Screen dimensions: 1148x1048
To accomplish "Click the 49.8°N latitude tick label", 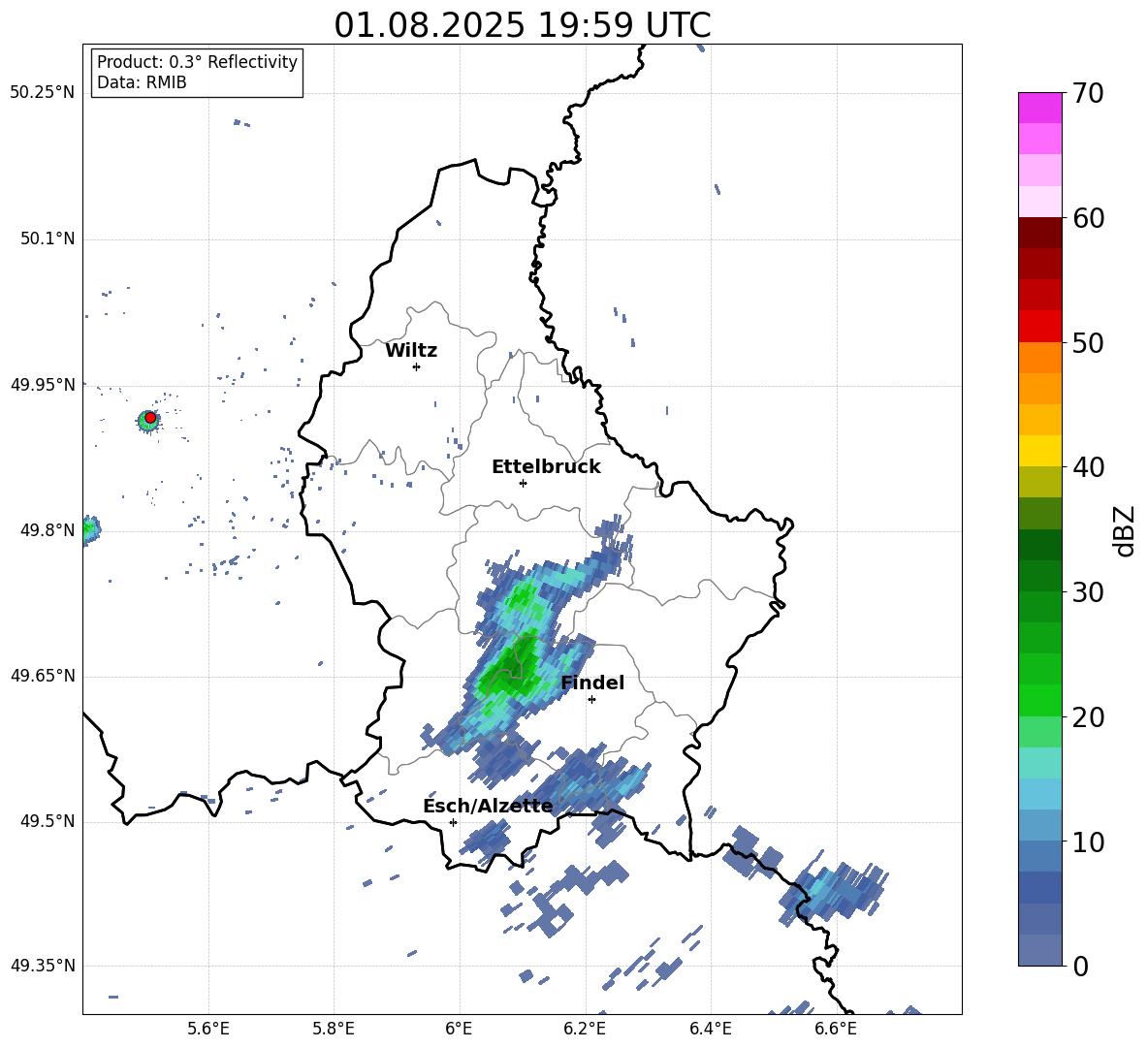I will [x=48, y=530].
